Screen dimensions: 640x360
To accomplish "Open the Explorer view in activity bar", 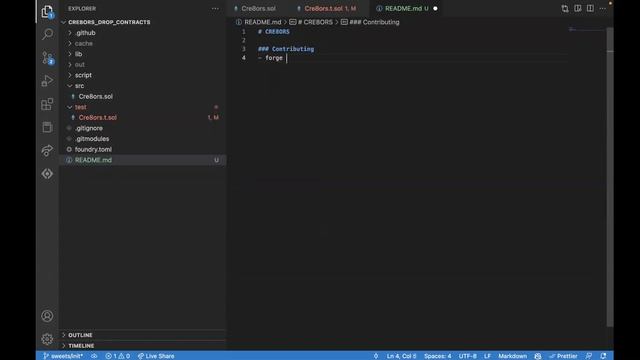I will 47,11.
